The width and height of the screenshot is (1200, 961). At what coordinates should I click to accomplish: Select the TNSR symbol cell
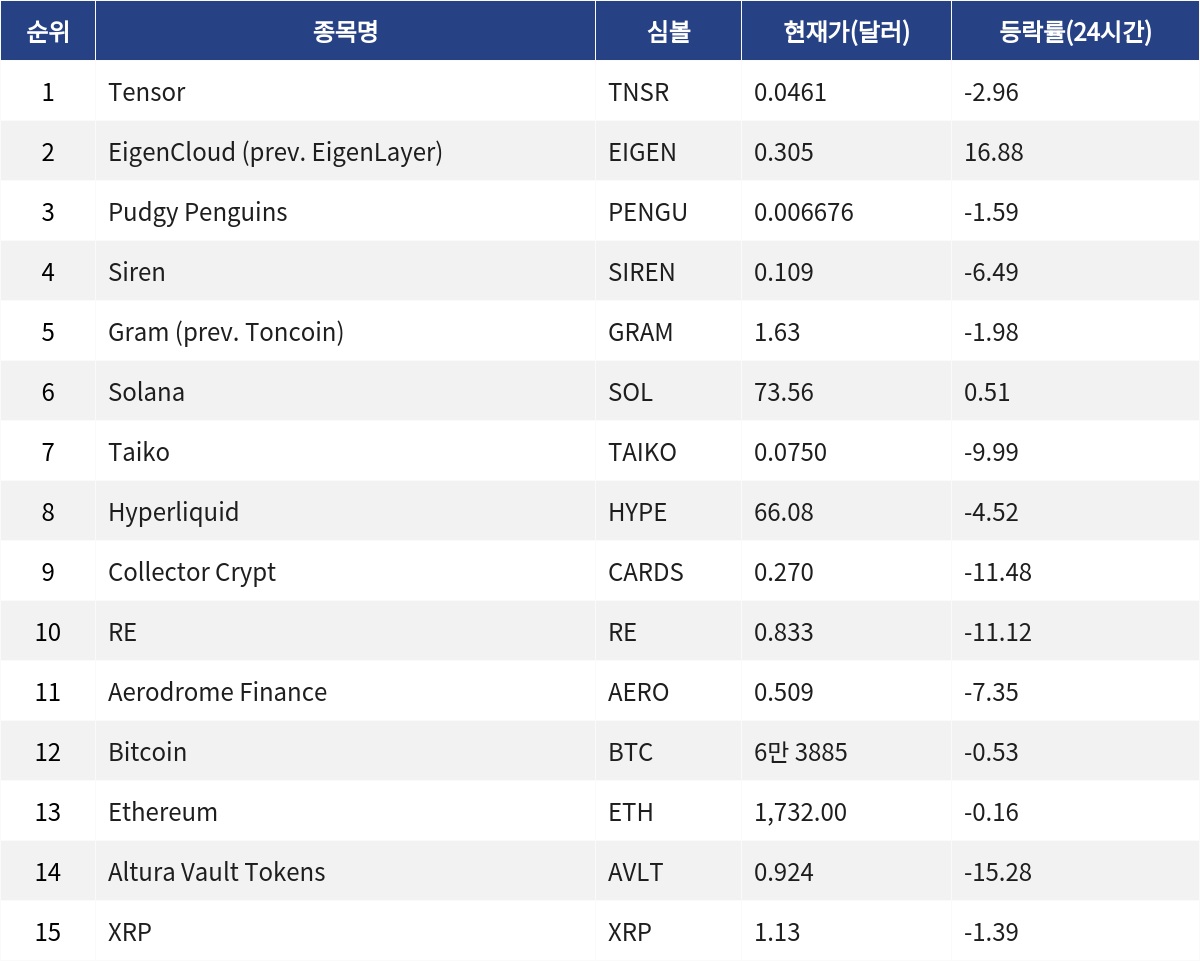point(668,92)
